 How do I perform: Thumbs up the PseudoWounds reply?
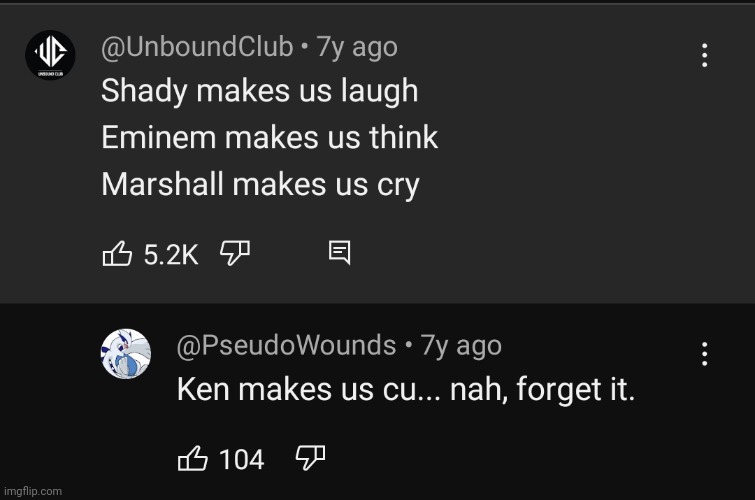[x=192, y=459]
